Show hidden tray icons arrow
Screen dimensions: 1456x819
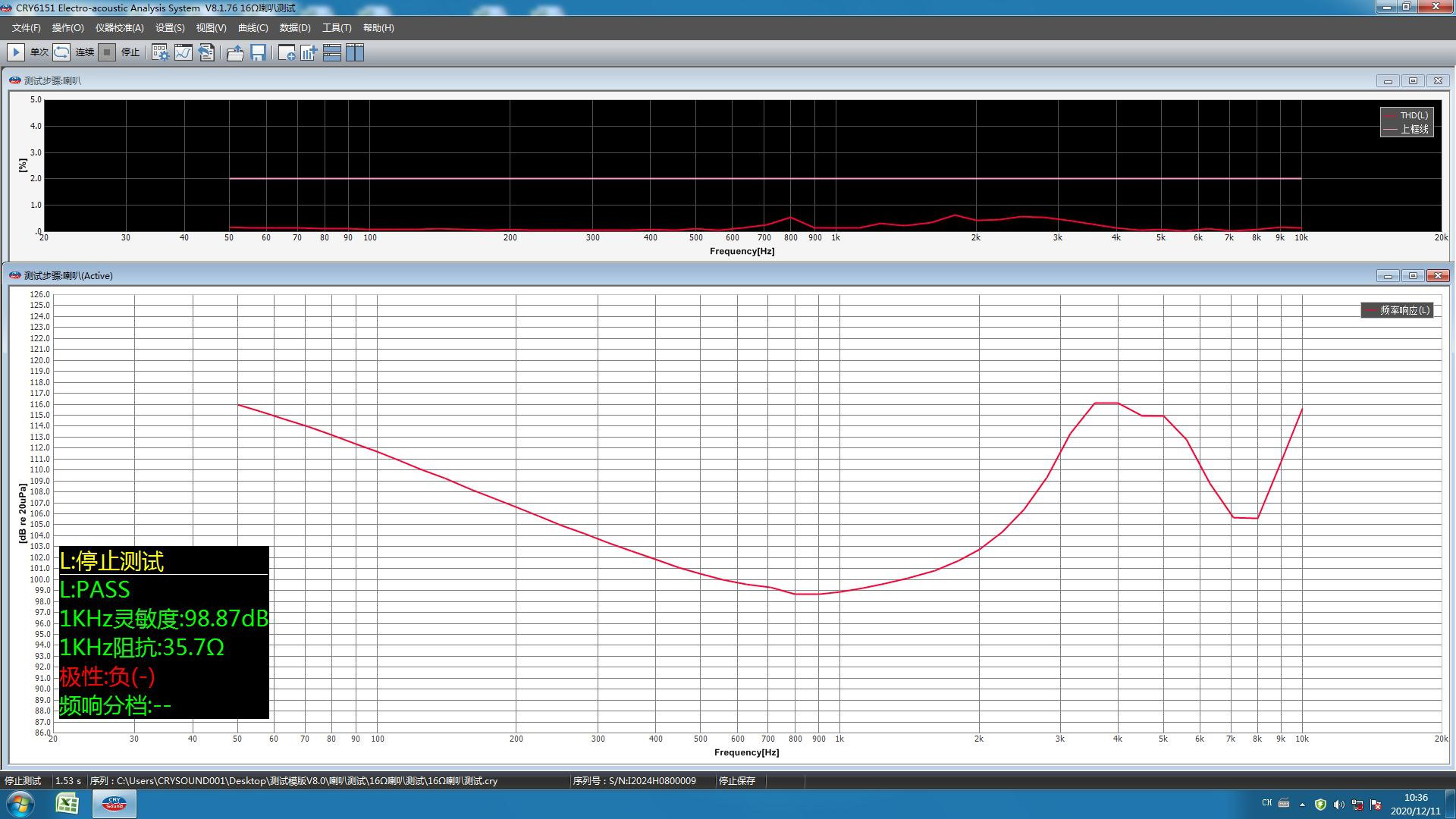(x=1302, y=805)
